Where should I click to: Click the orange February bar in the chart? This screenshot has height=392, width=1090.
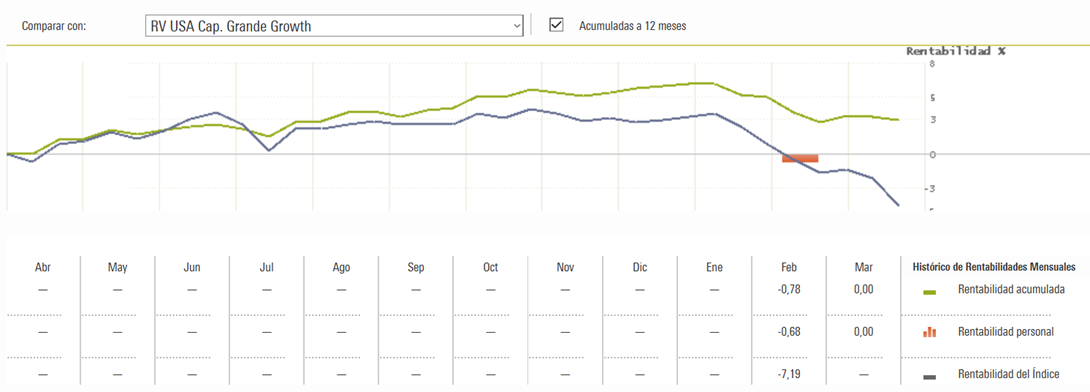(800, 158)
